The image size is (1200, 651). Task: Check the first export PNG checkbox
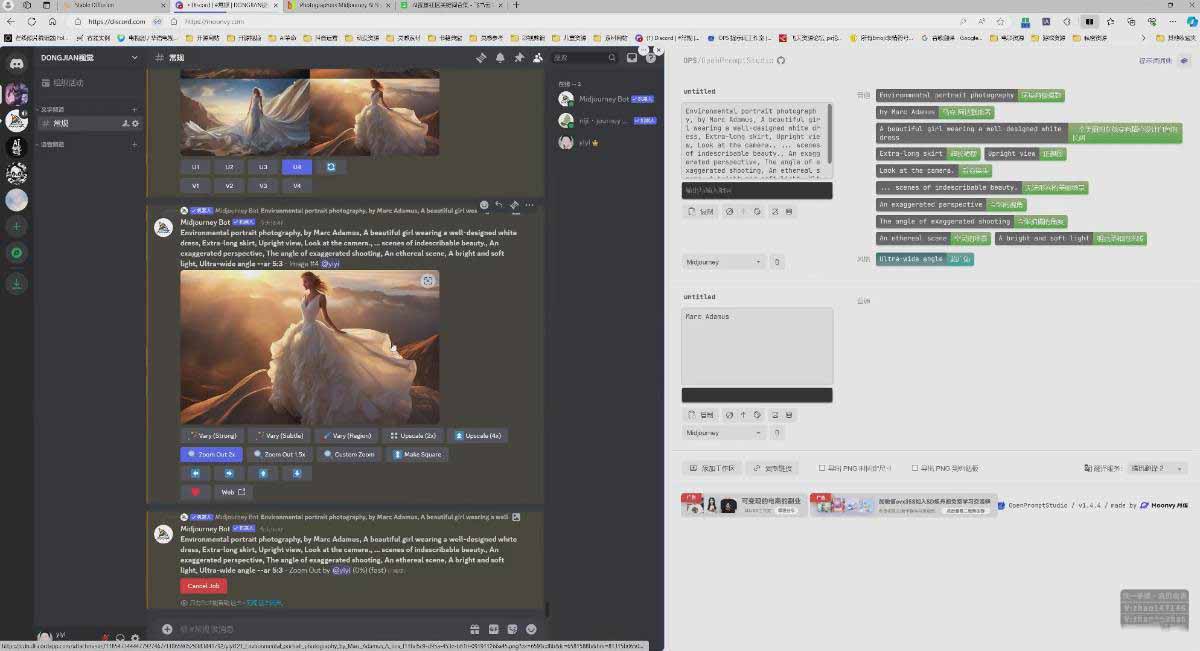[x=822, y=468]
